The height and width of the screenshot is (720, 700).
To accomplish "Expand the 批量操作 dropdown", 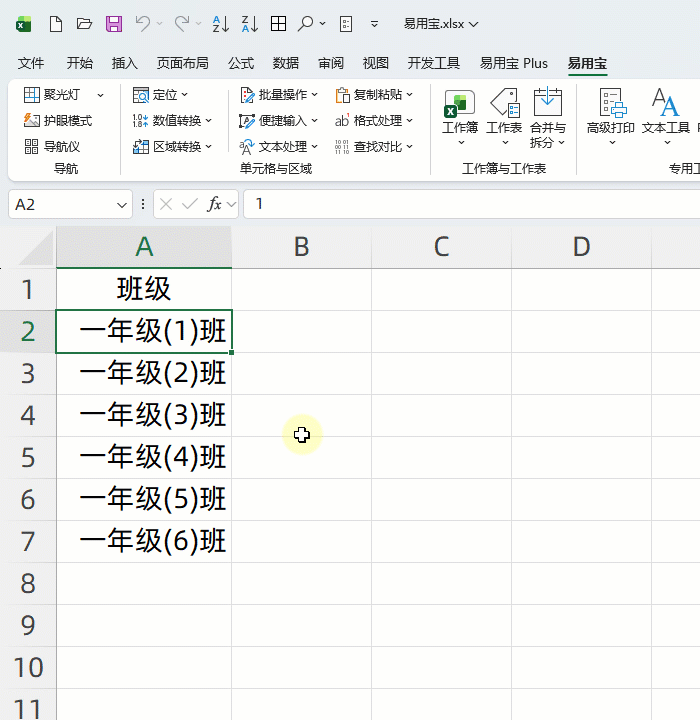I will [279, 95].
